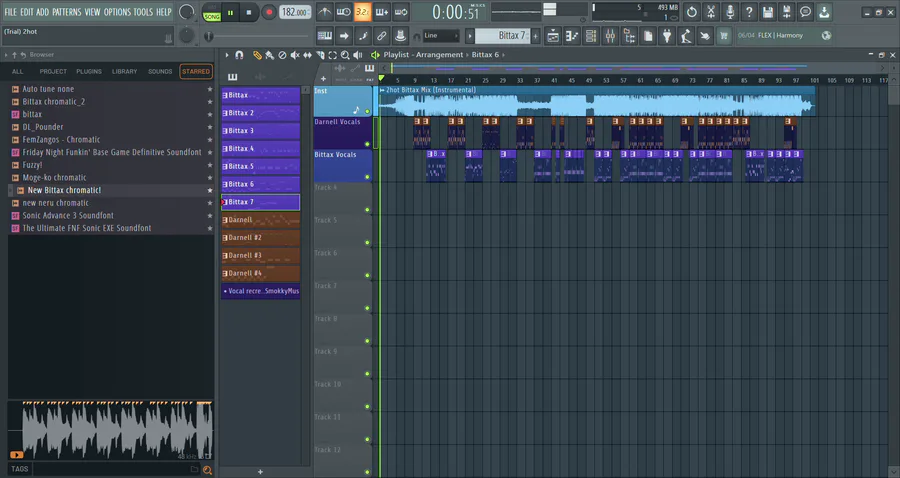This screenshot has width=900, height=478.
Task: Pause playback with the pause button
Action: (x=230, y=13)
